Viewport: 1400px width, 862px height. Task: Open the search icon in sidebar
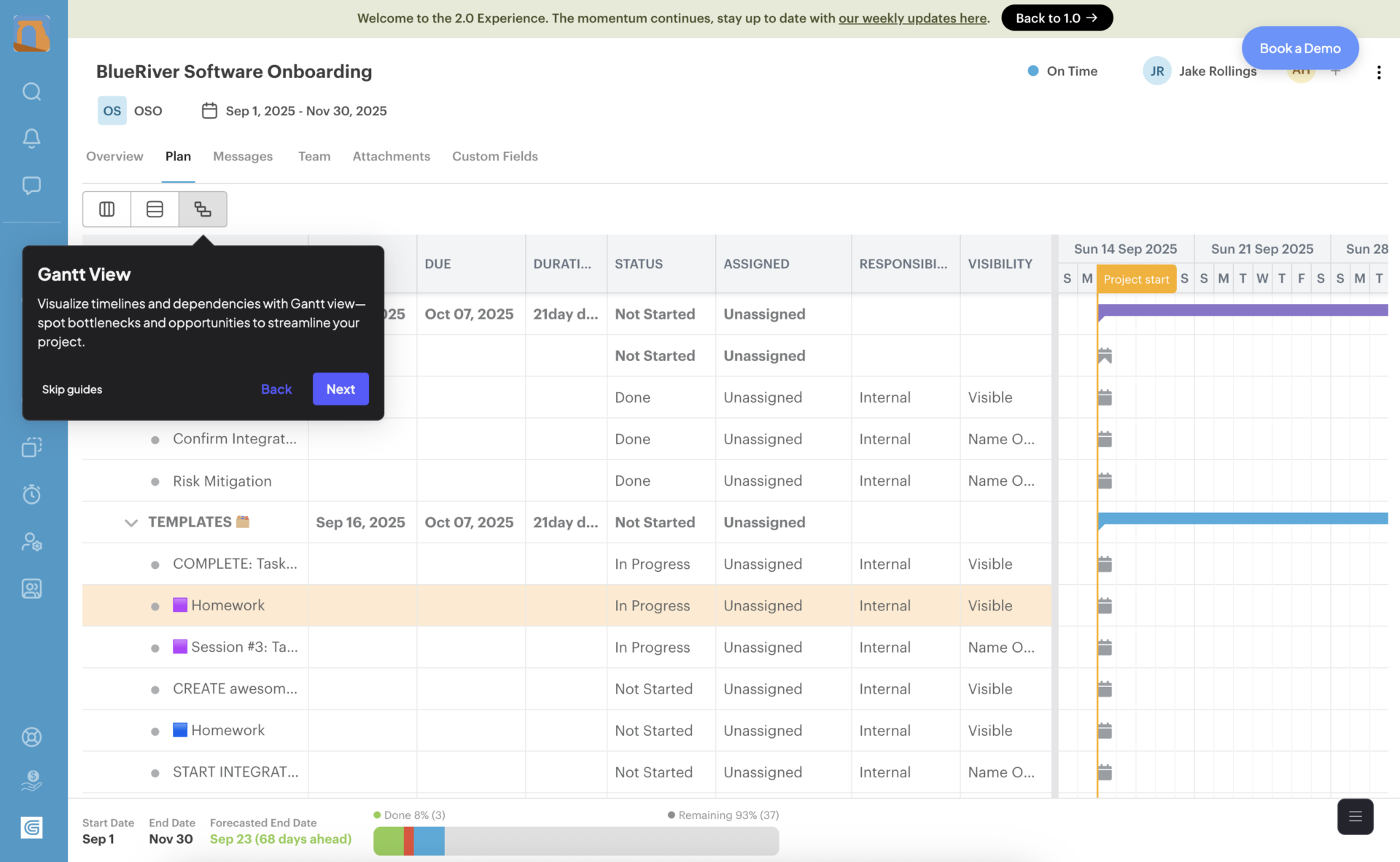click(31, 91)
